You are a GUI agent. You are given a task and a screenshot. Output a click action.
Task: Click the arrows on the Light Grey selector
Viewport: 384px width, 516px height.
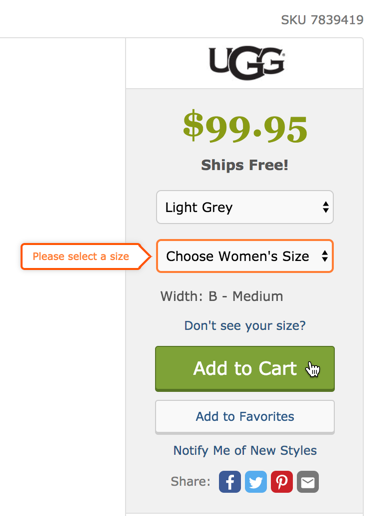coord(326,207)
